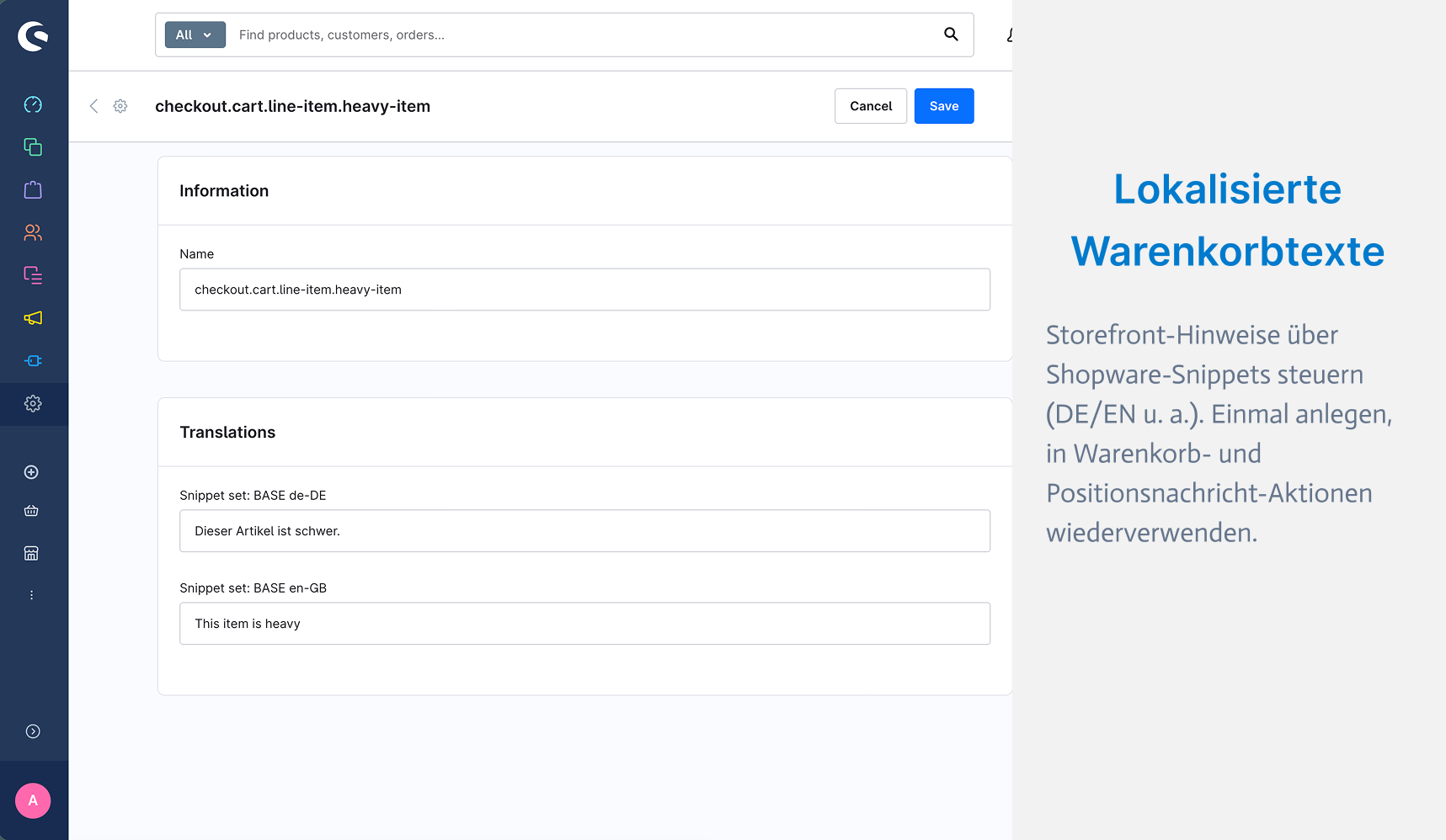Open the Customers people icon
Viewport: 1446px width, 840px height.
click(33, 232)
